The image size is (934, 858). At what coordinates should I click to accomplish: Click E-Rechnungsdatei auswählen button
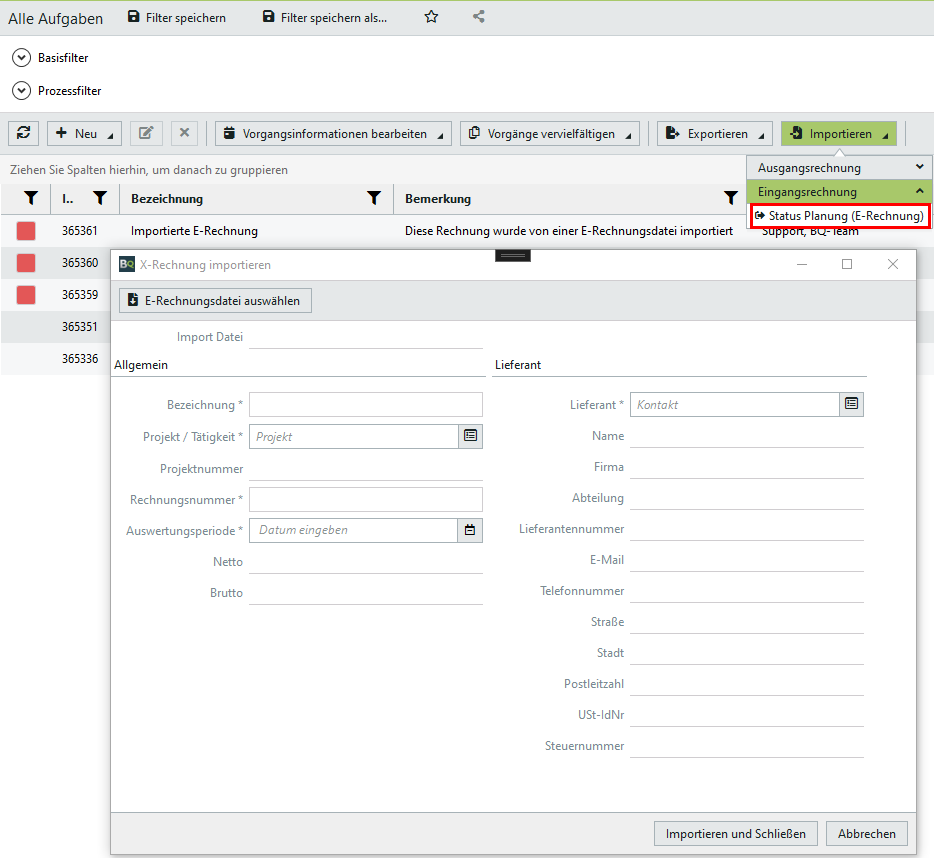point(216,300)
